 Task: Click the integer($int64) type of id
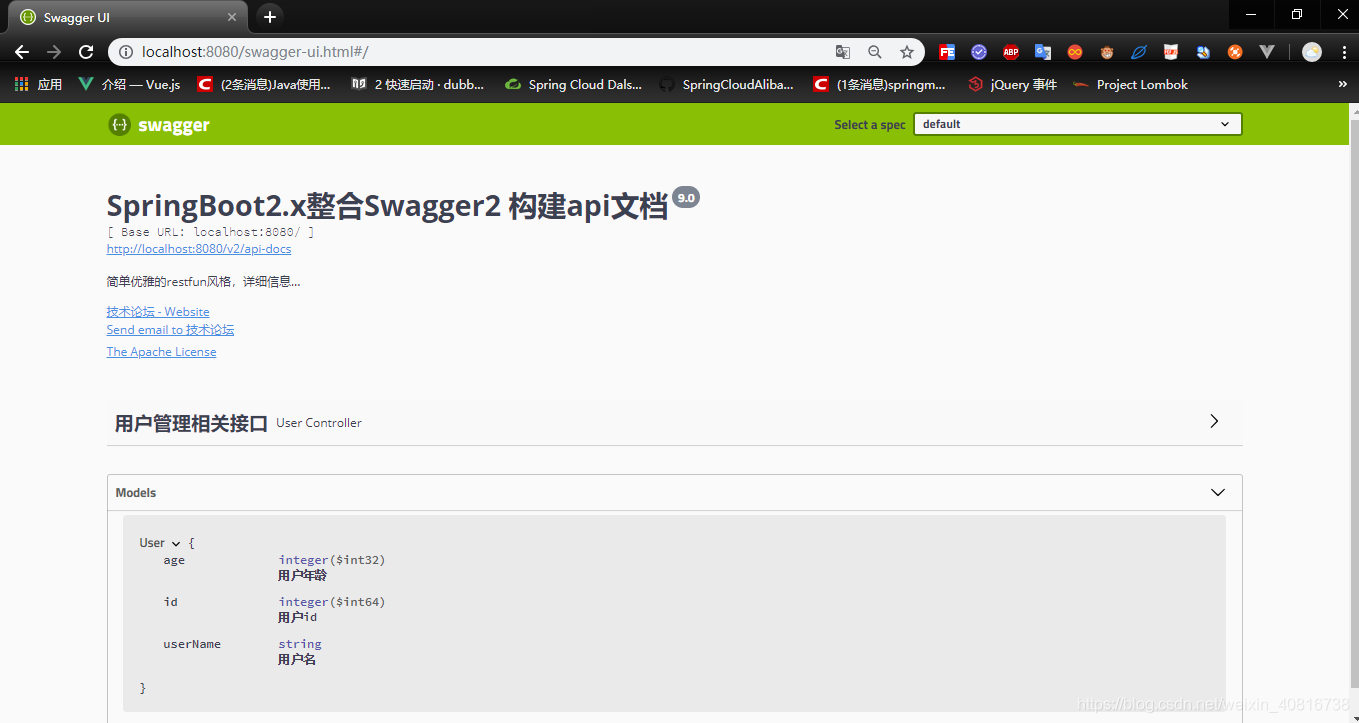[x=332, y=602]
